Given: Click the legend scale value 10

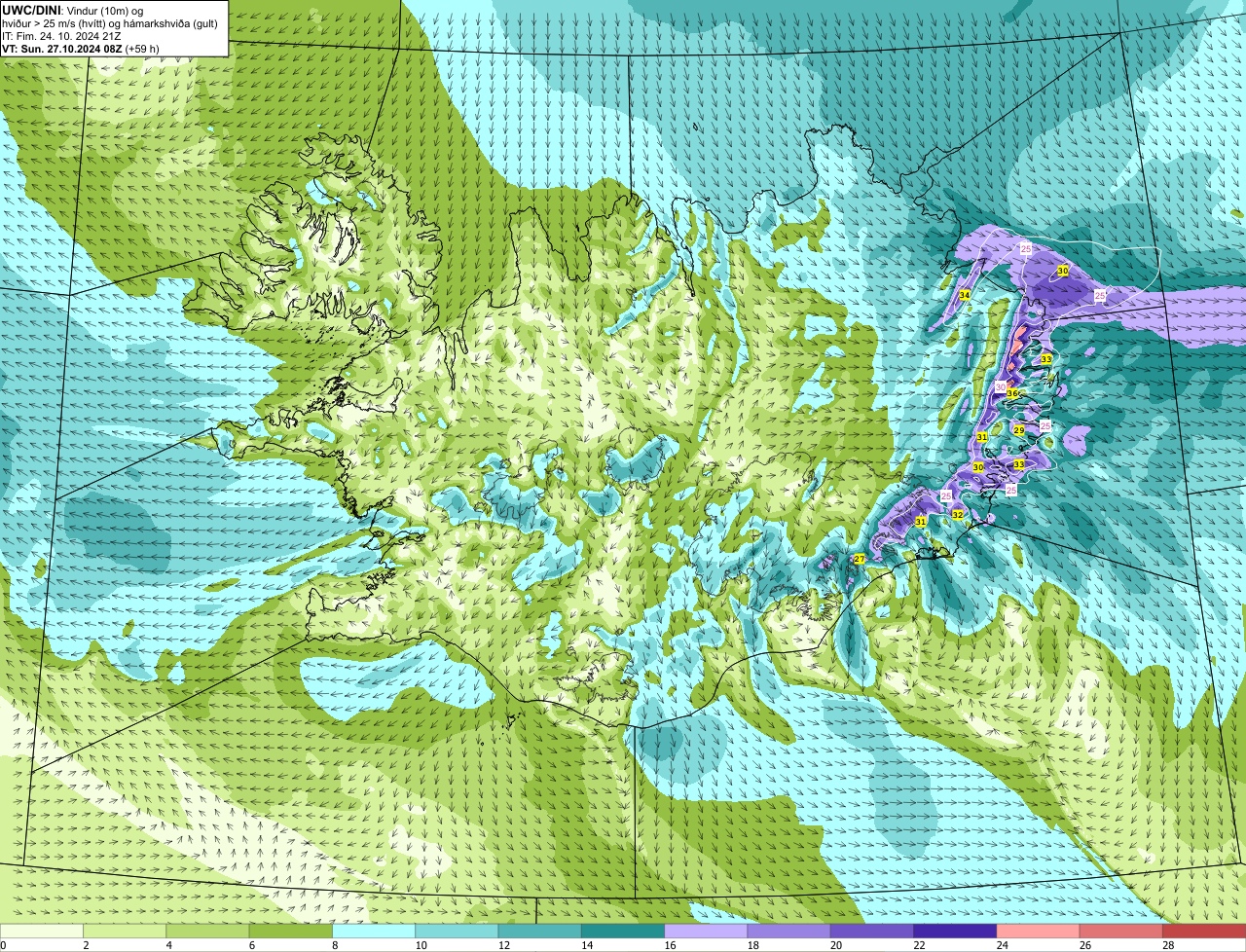Looking at the screenshot, I should pos(420,945).
